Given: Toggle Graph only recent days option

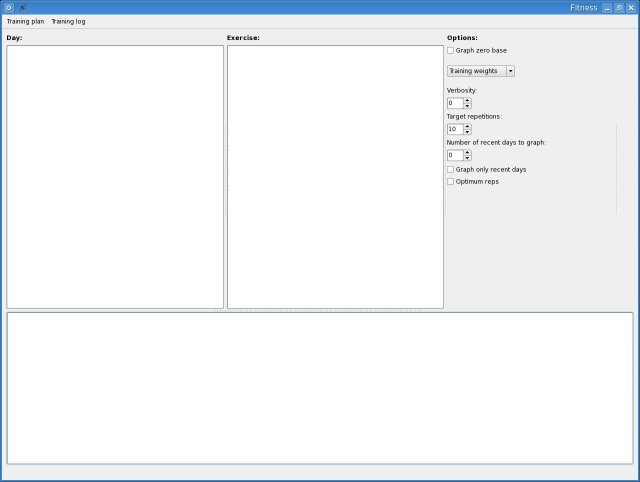Looking at the screenshot, I should [451, 169].
